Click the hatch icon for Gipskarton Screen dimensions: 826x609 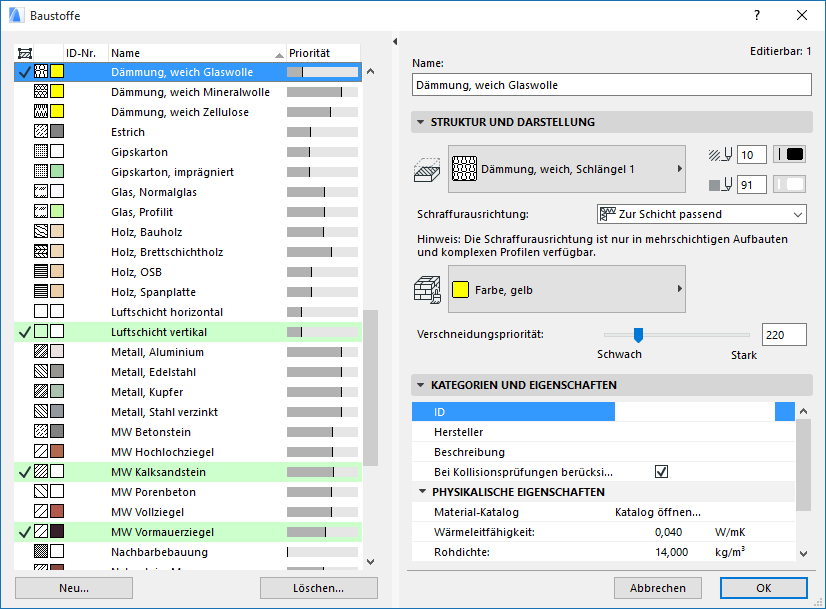pos(41,151)
